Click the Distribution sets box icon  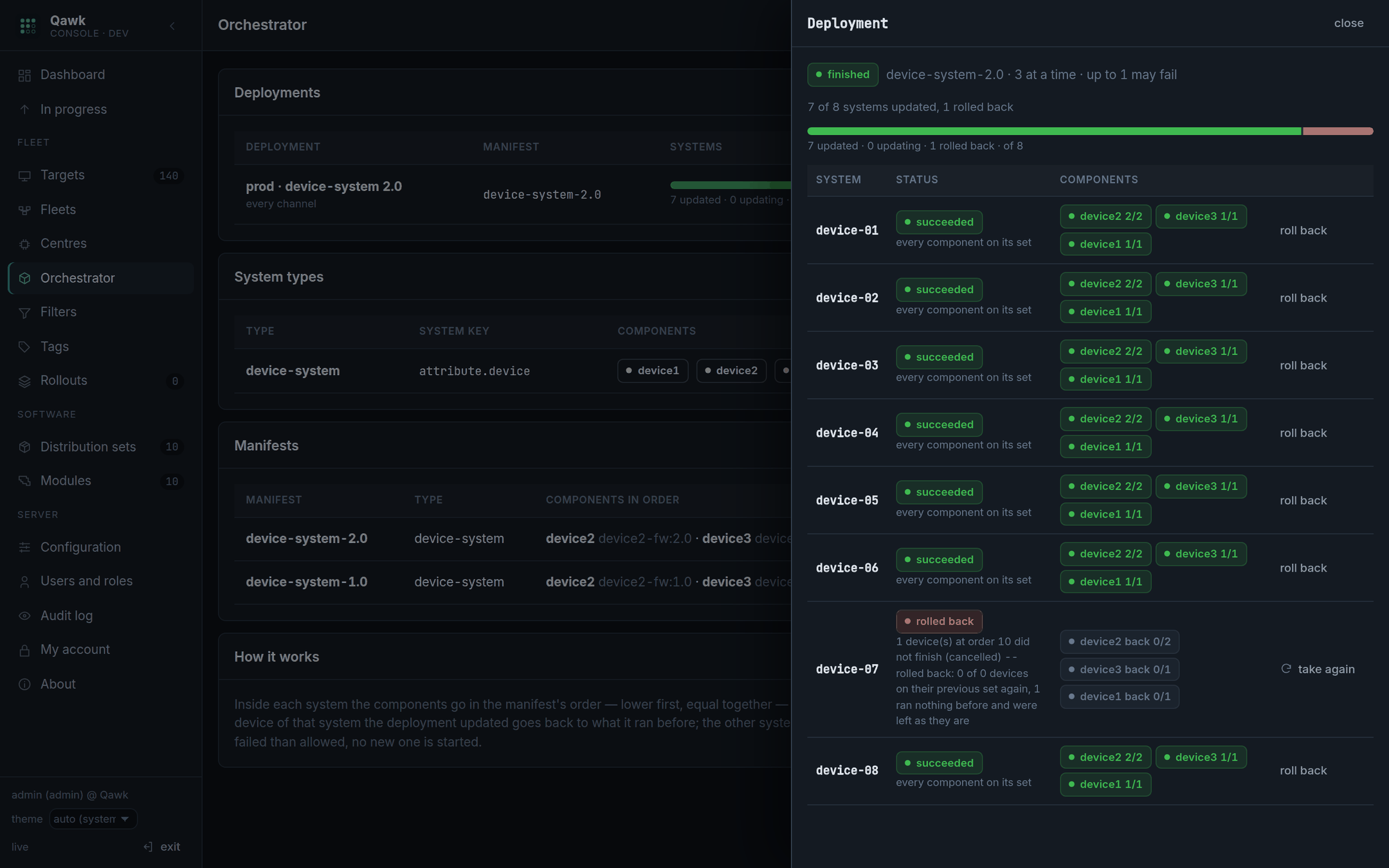point(24,447)
